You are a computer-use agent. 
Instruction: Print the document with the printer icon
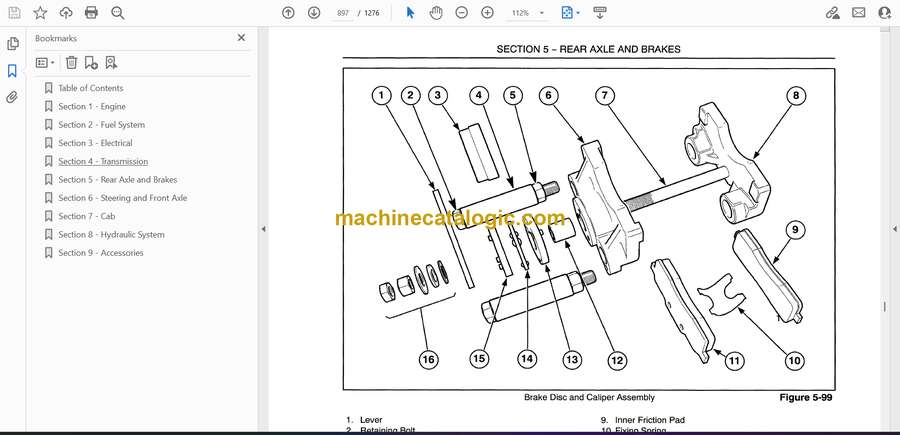pos(91,13)
